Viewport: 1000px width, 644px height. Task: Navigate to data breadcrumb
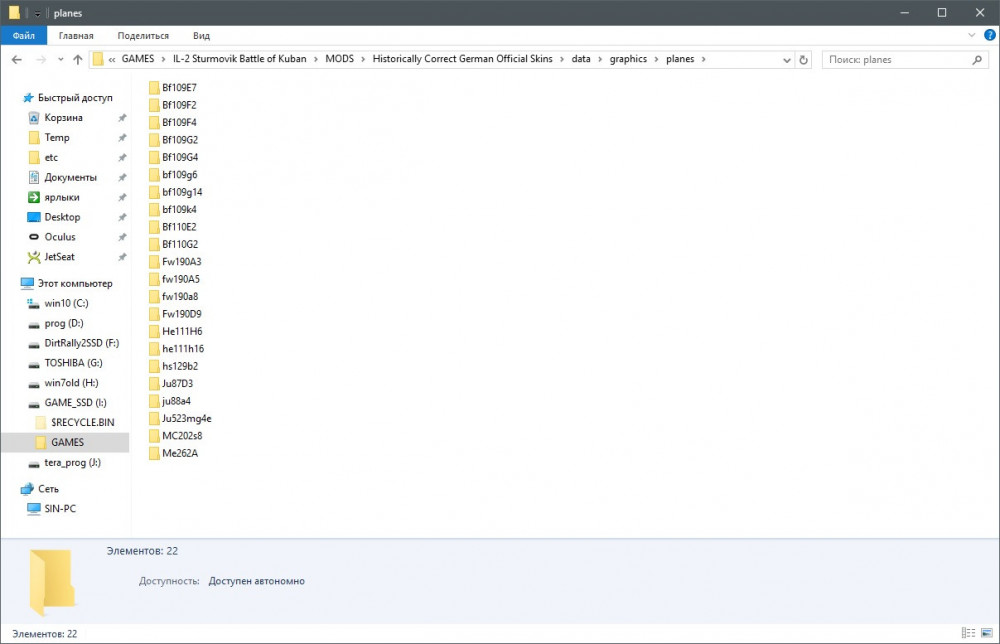pyautogui.click(x=581, y=59)
